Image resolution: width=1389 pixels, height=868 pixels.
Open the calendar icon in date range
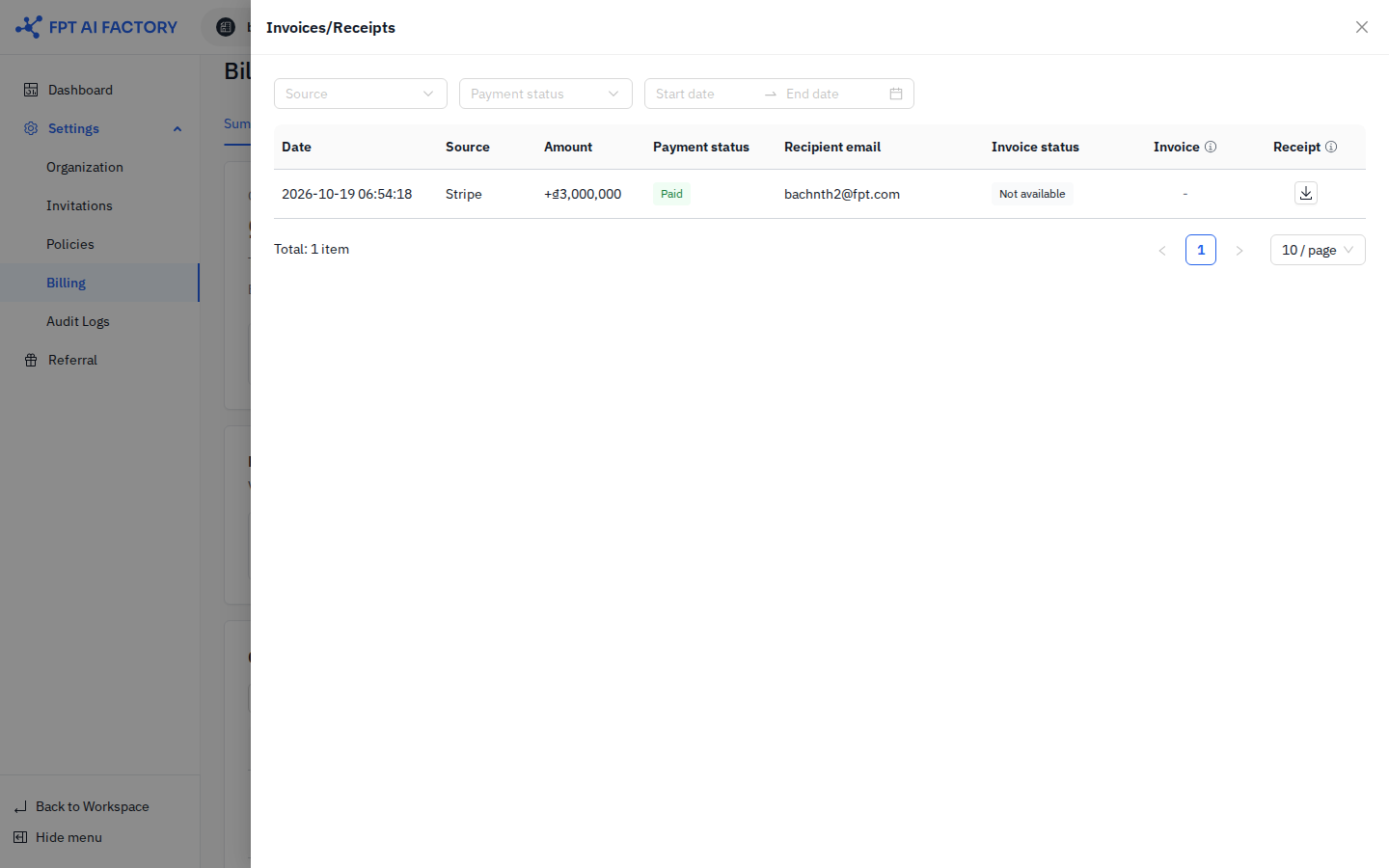coord(896,94)
